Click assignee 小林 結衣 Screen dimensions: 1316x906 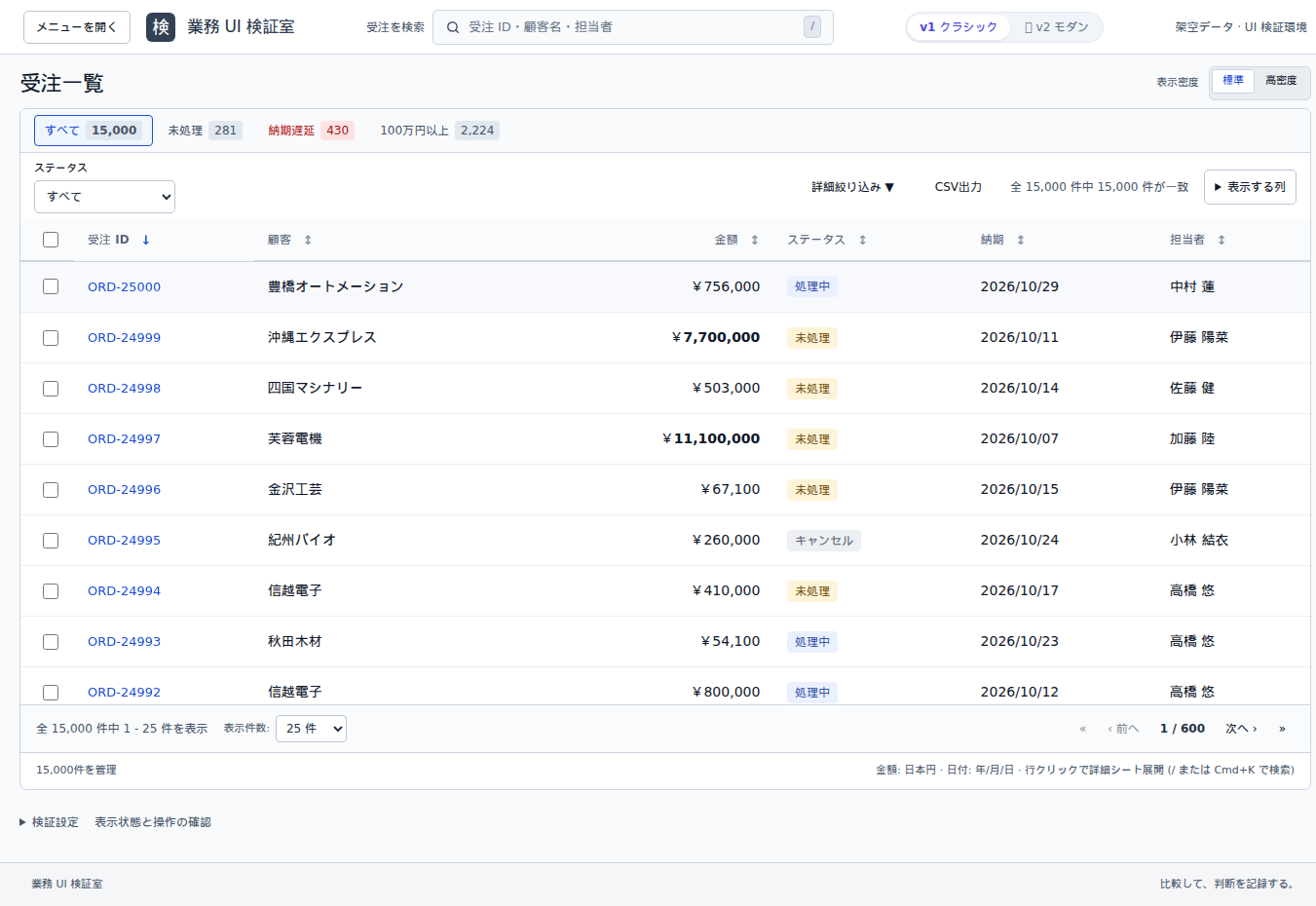coord(1199,540)
